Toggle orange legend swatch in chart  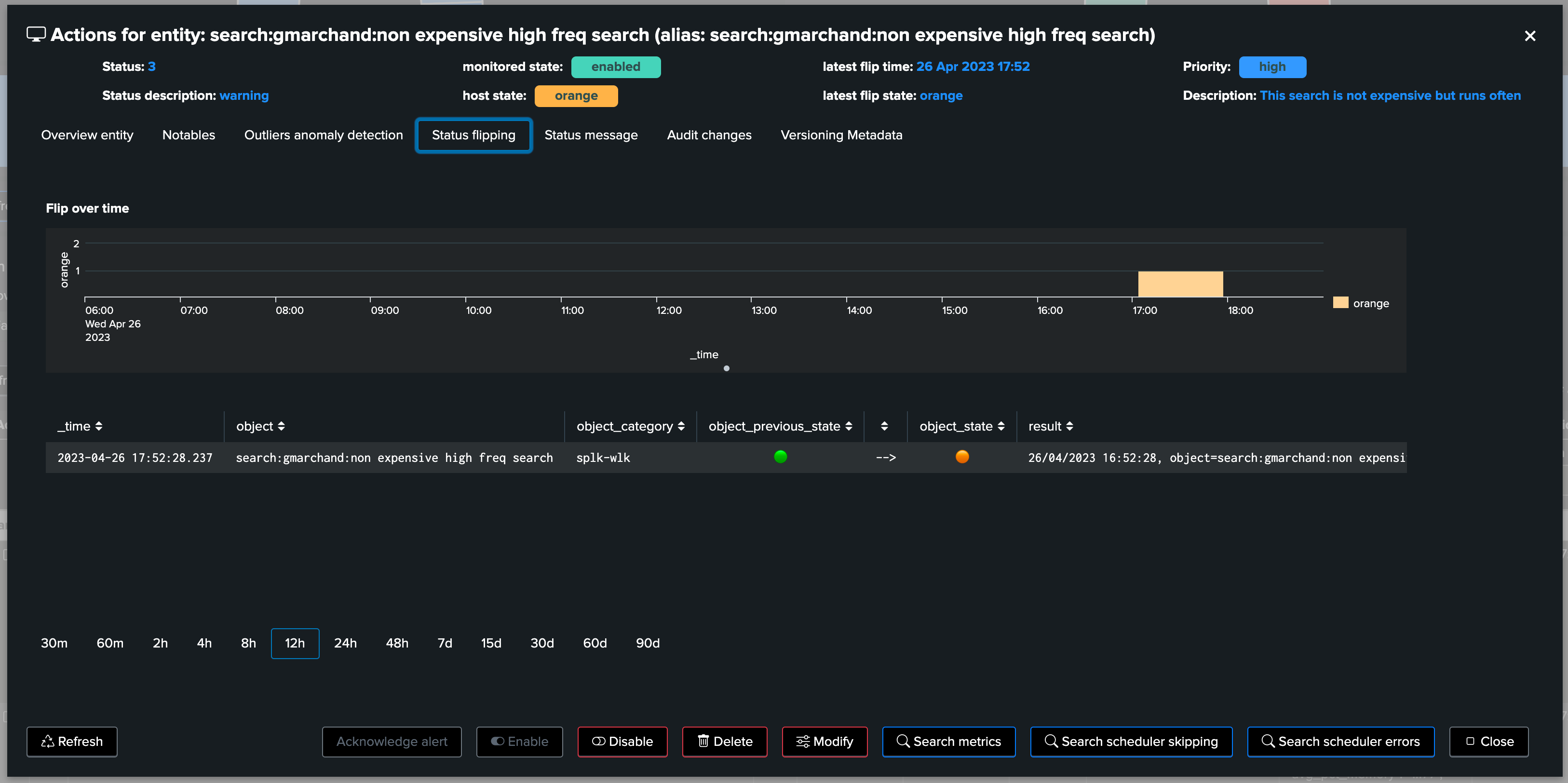tap(1340, 303)
